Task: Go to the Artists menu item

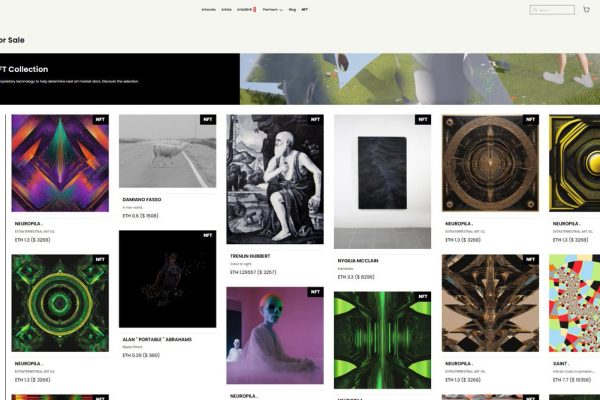Action: [226, 10]
